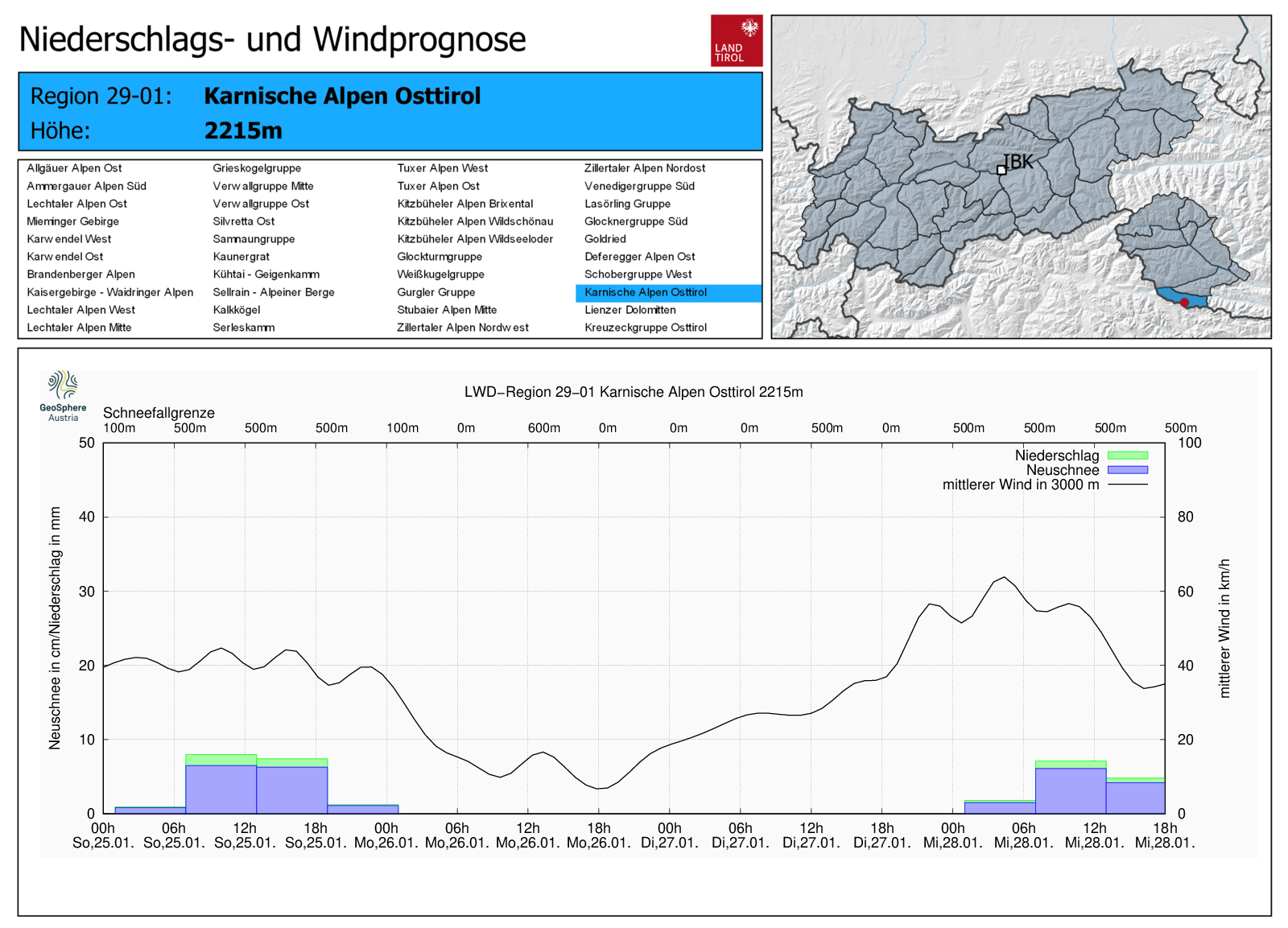1288x928 pixels.
Task: Click the green Niederschlag legend swatch
Action: point(1127,456)
